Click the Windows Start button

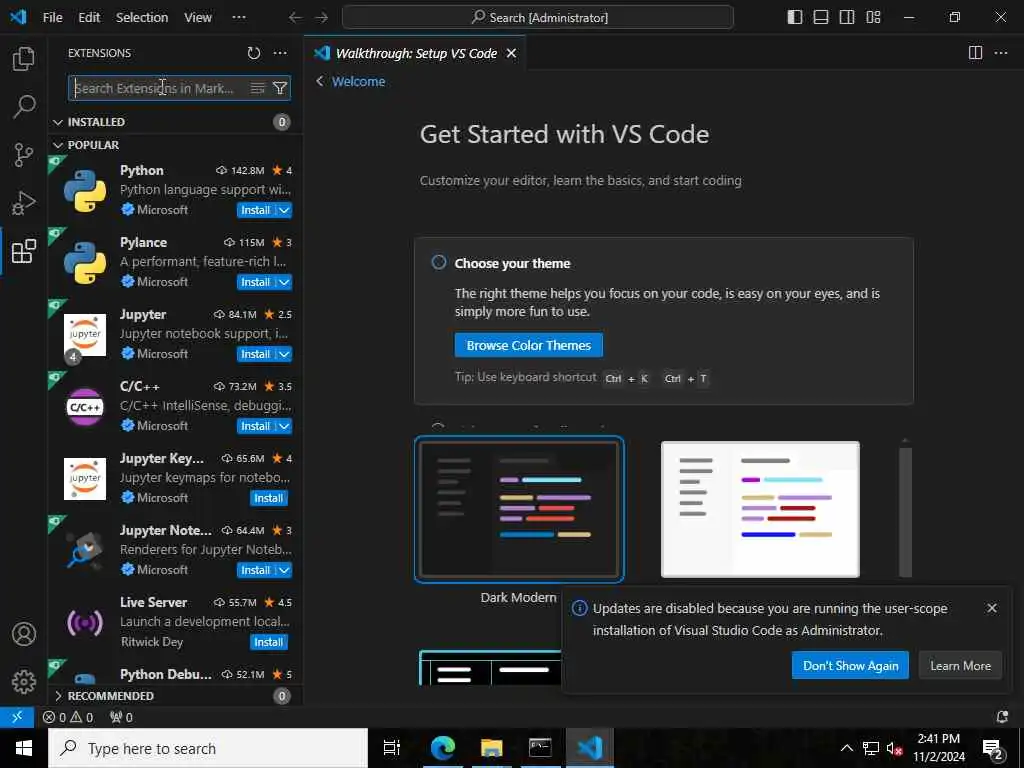click(x=24, y=748)
